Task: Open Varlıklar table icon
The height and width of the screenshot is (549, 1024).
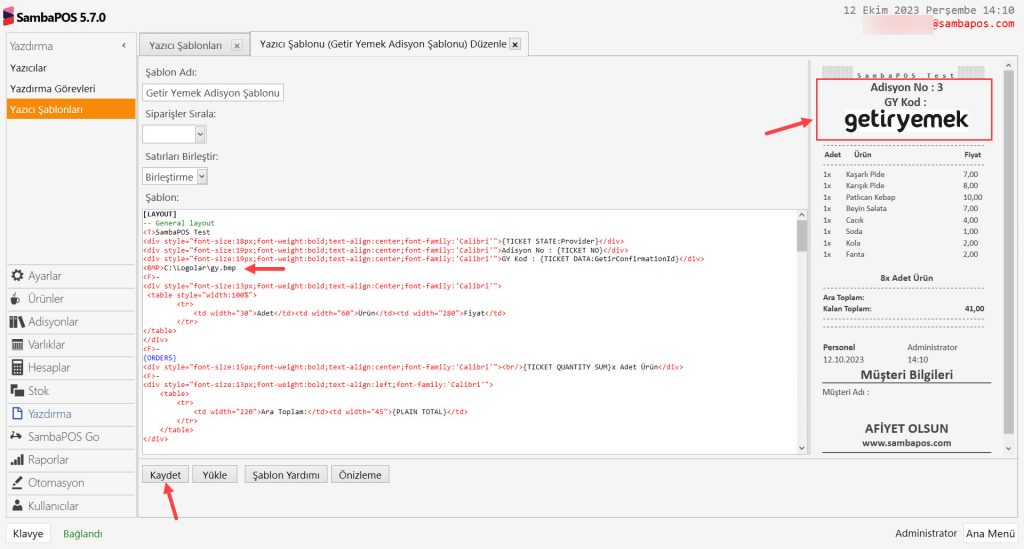Action: pos(18,345)
